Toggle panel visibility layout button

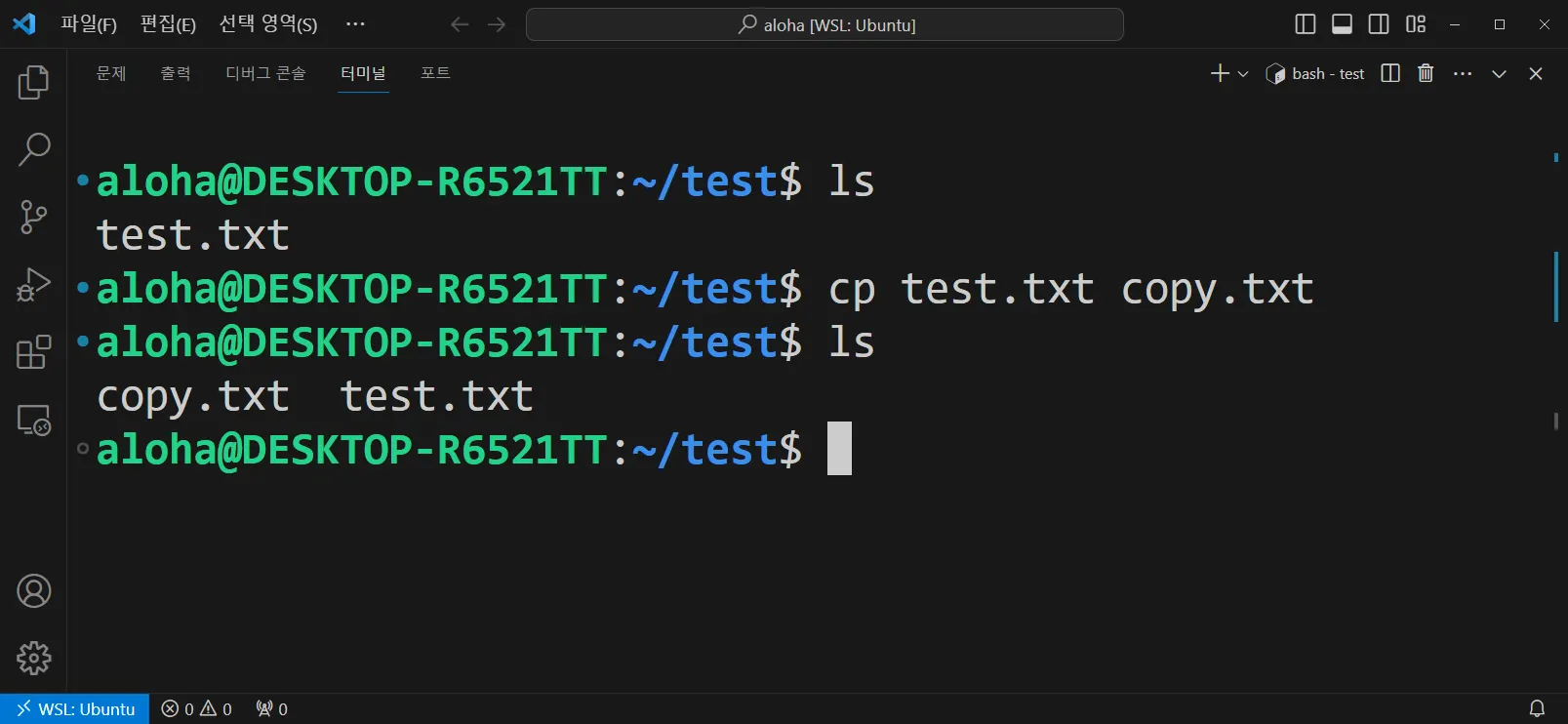tap(1342, 24)
